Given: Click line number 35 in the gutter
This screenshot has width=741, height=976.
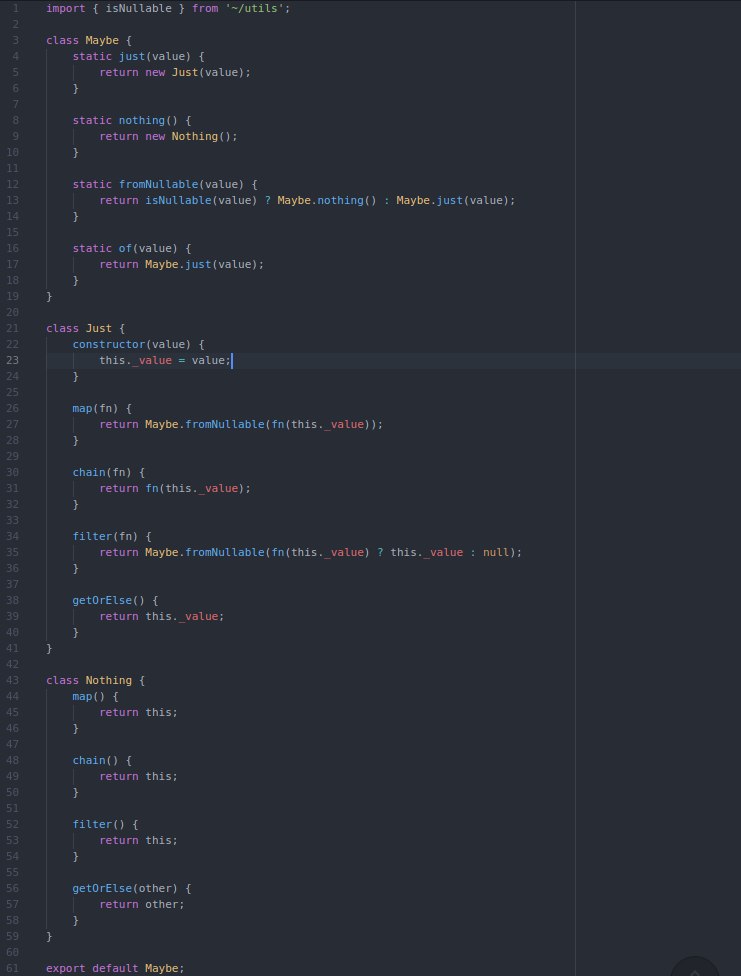Looking at the screenshot, I should point(12,553).
